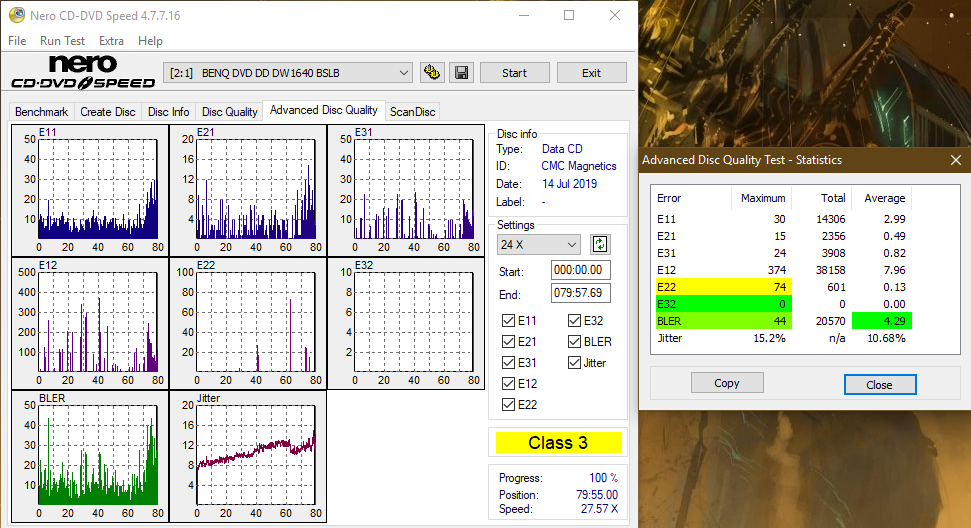Uncheck the E21 checkbox
The height and width of the screenshot is (528, 971).
(x=508, y=342)
